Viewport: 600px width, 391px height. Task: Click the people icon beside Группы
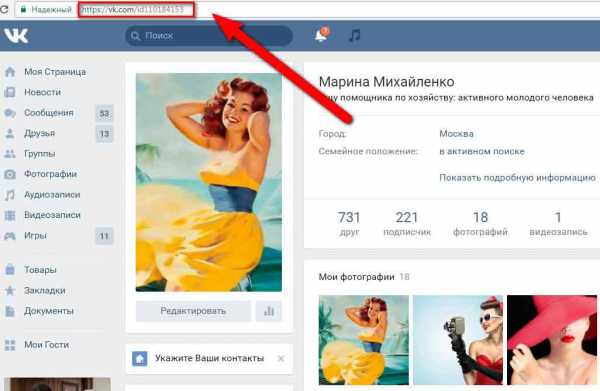(10, 154)
